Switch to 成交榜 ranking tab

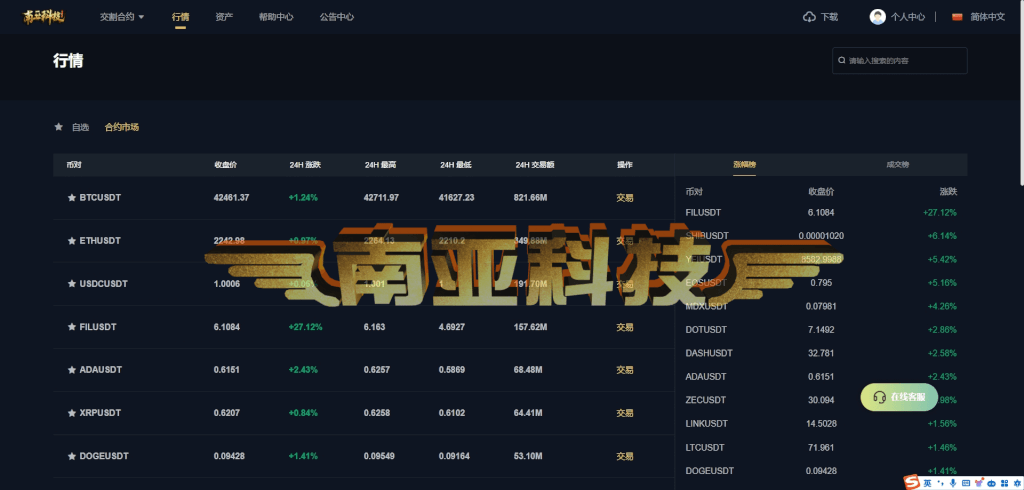pos(897,165)
